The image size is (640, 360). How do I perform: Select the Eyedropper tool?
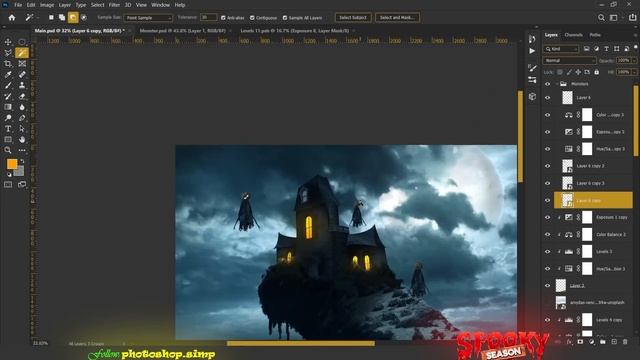click(8, 74)
